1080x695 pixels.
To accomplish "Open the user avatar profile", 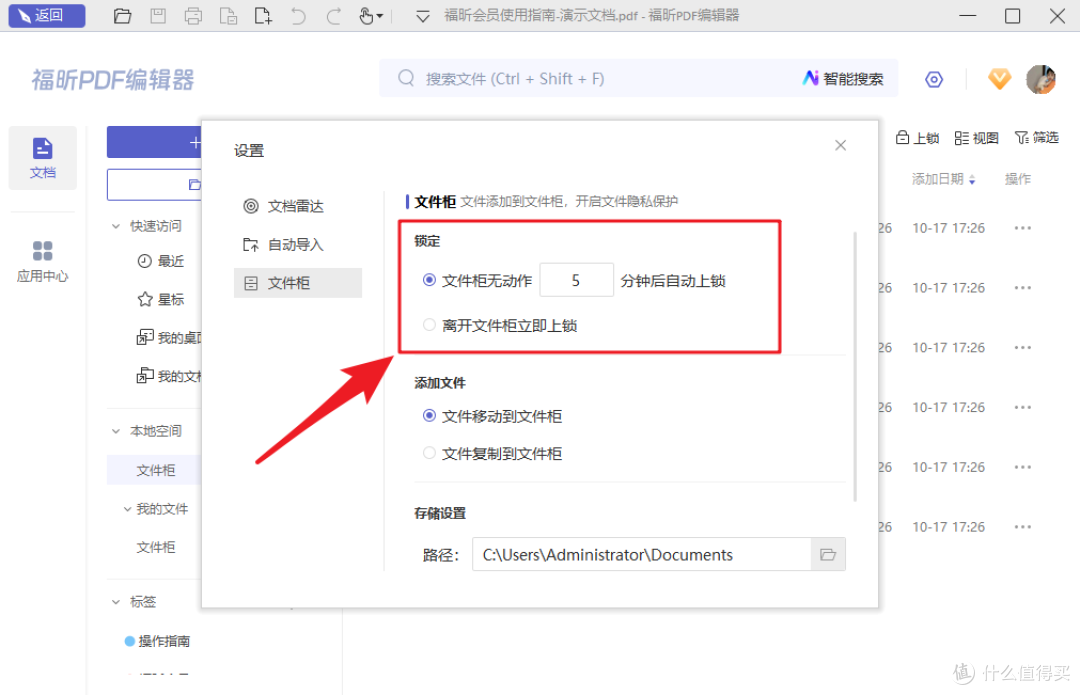I will 1040,79.
